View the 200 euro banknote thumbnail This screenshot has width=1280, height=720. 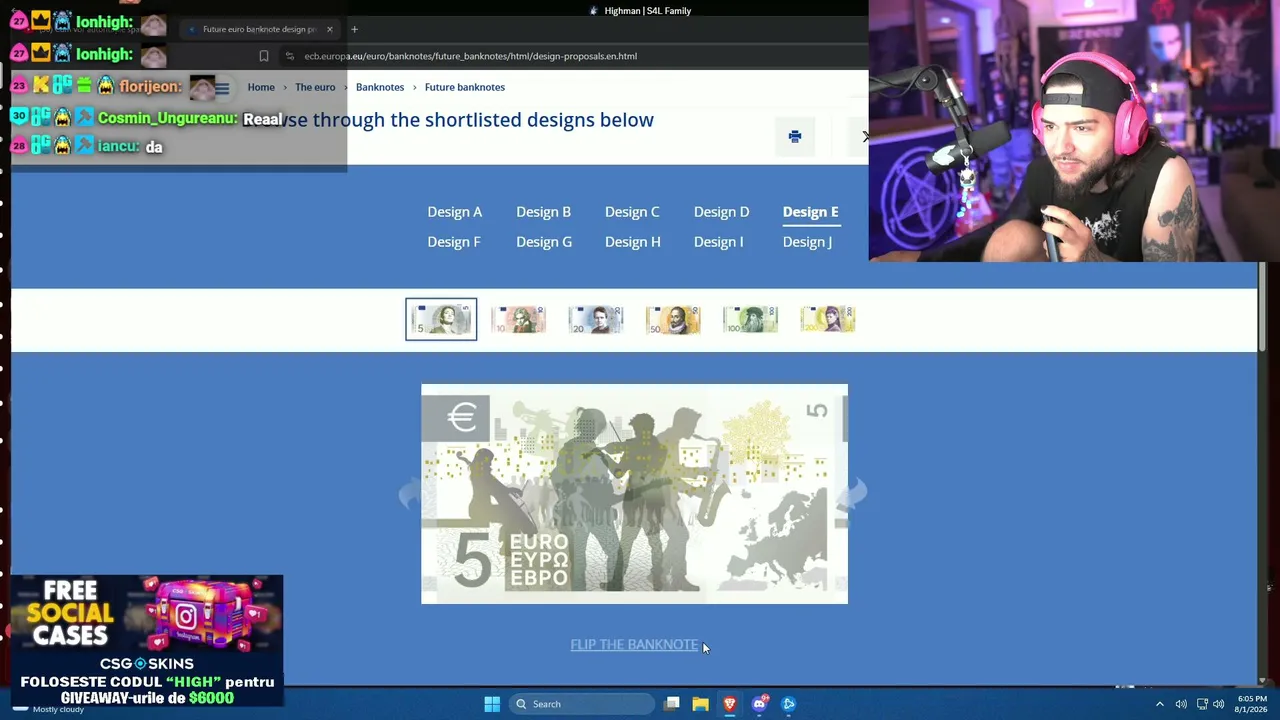coord(828,319)
